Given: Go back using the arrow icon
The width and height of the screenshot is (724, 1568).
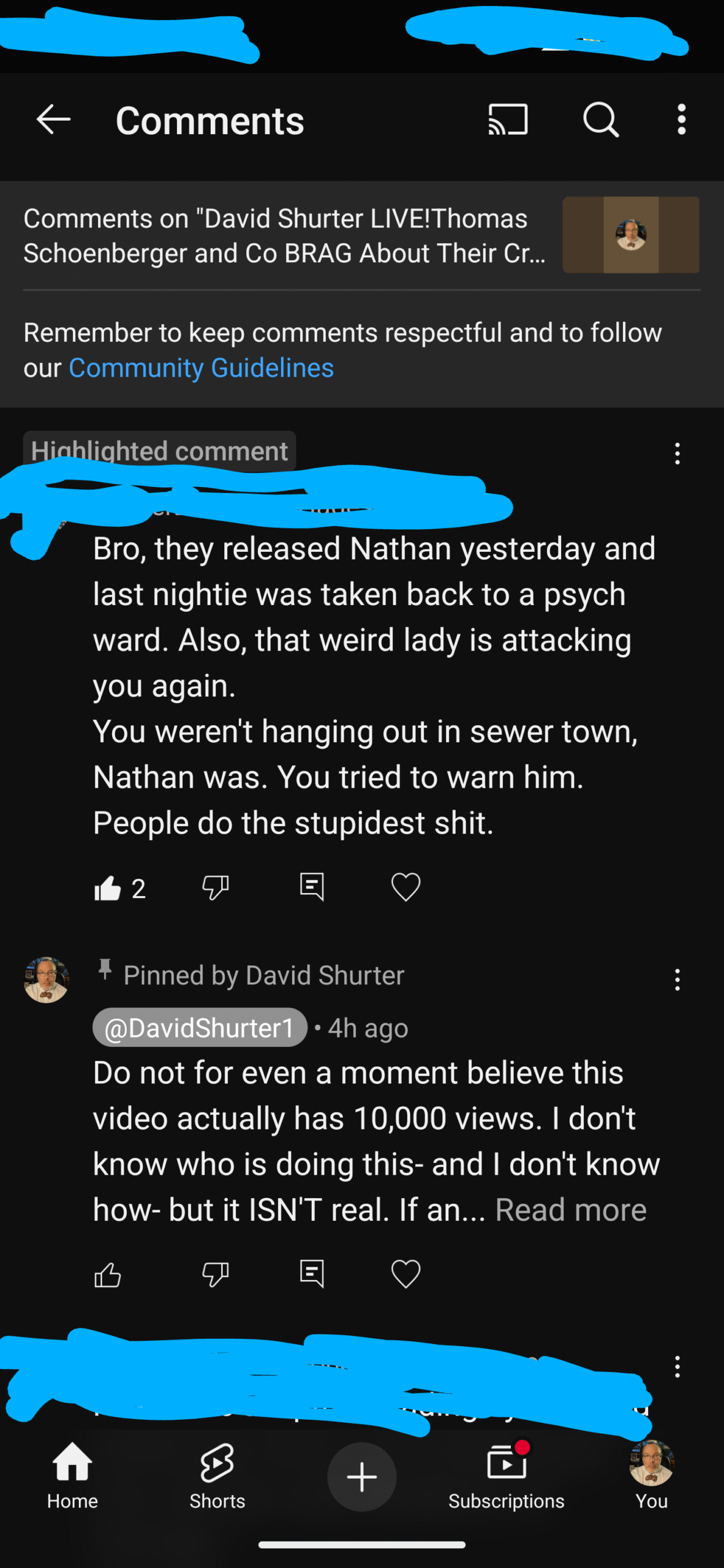Looking at the screenshot, I should pos(54,119).
